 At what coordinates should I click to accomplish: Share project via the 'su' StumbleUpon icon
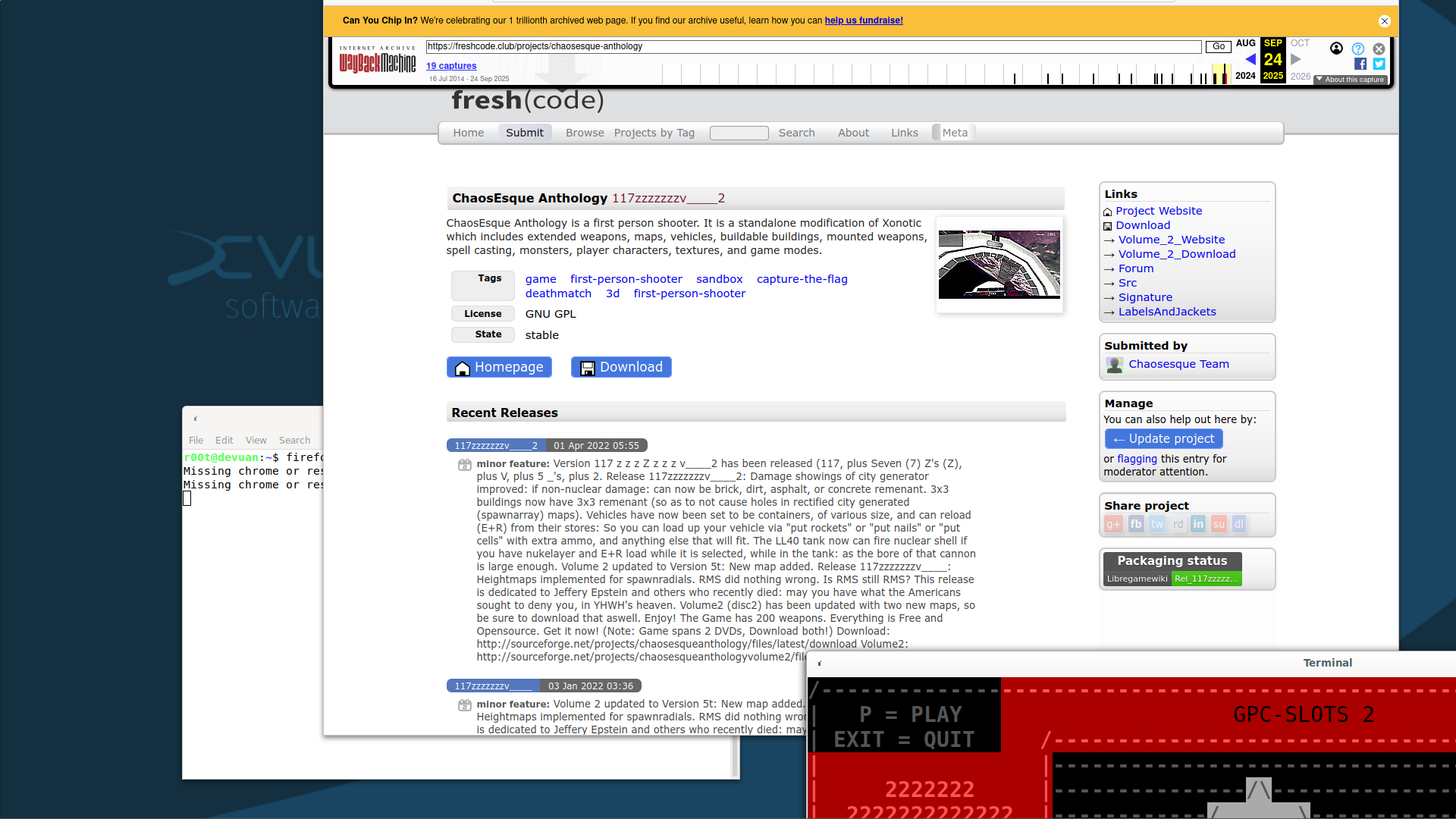pos(1219,524)
